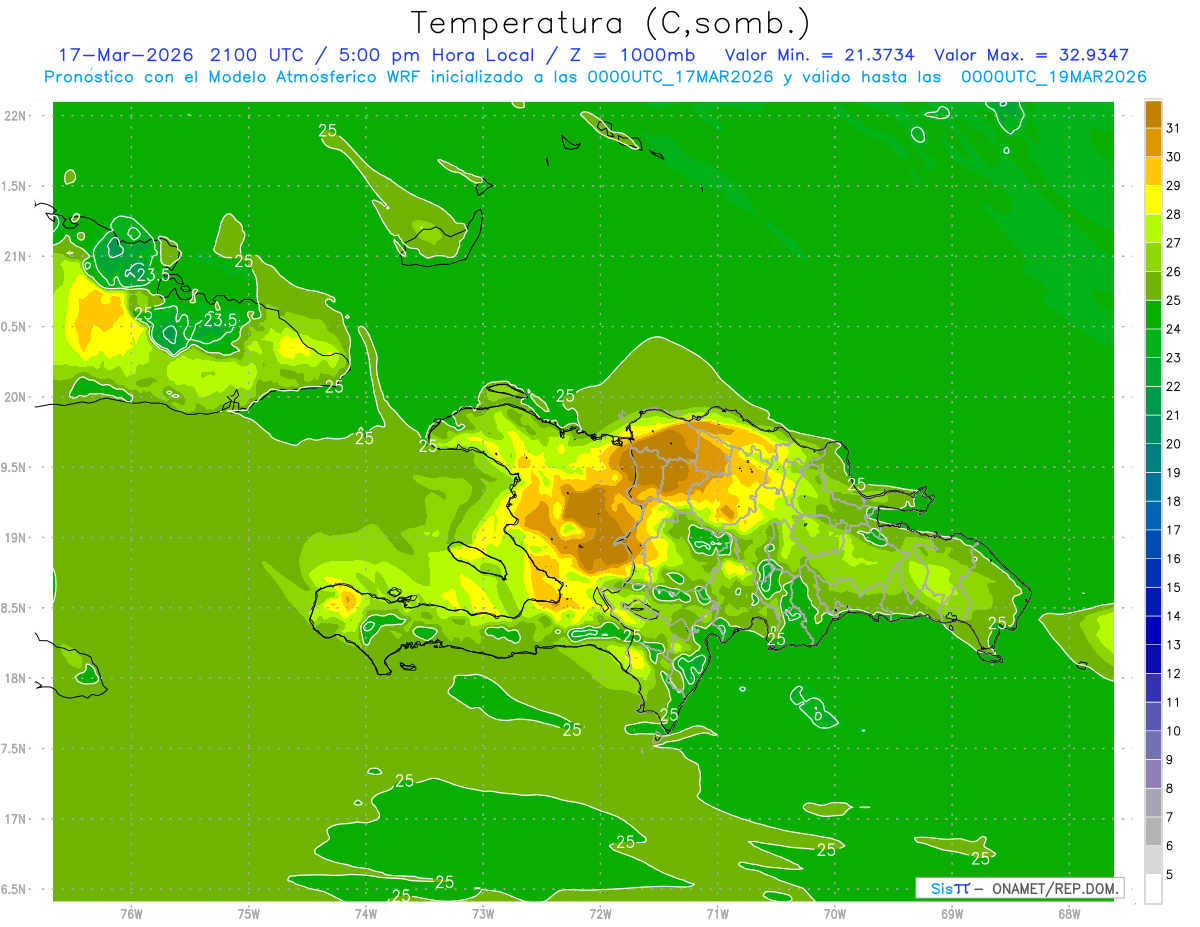Click the "22" label on the color legend
1200x927 pixels.
coord(1174,386)
